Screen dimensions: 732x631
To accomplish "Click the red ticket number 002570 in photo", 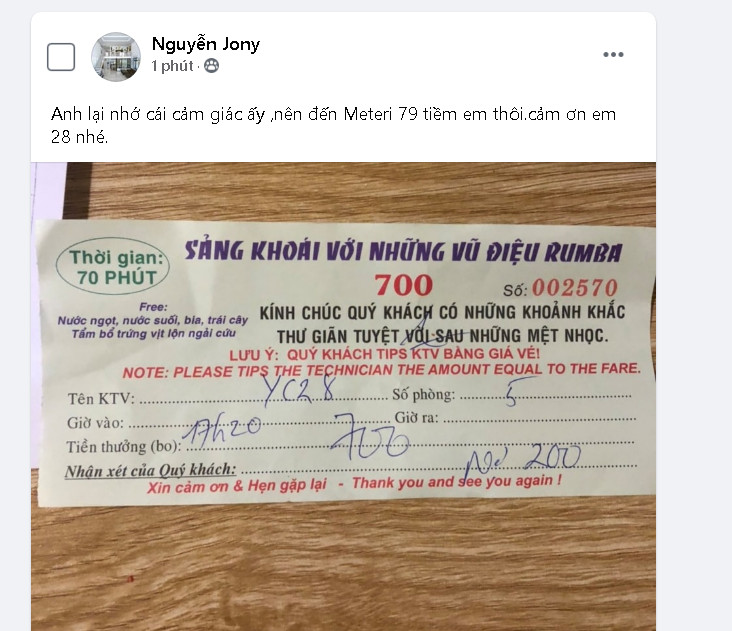I will [x=575, y=287].
